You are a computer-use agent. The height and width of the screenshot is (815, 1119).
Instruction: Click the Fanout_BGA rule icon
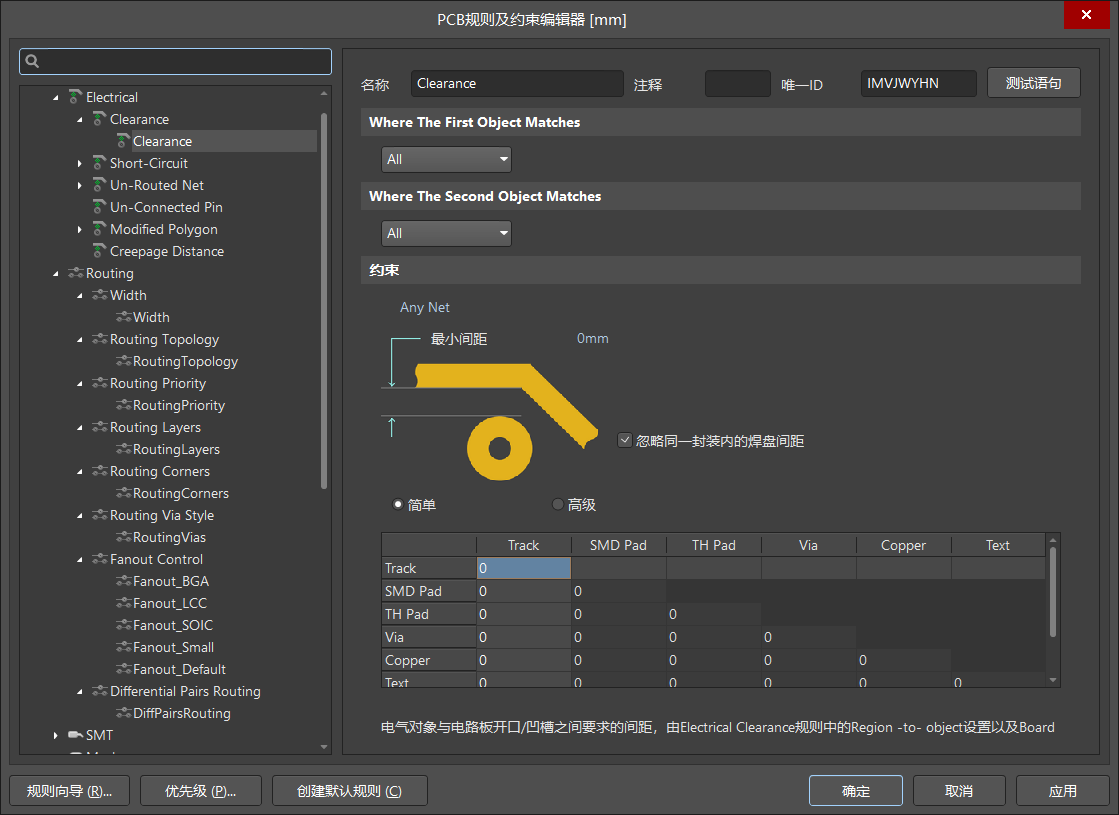click(123, 581)
